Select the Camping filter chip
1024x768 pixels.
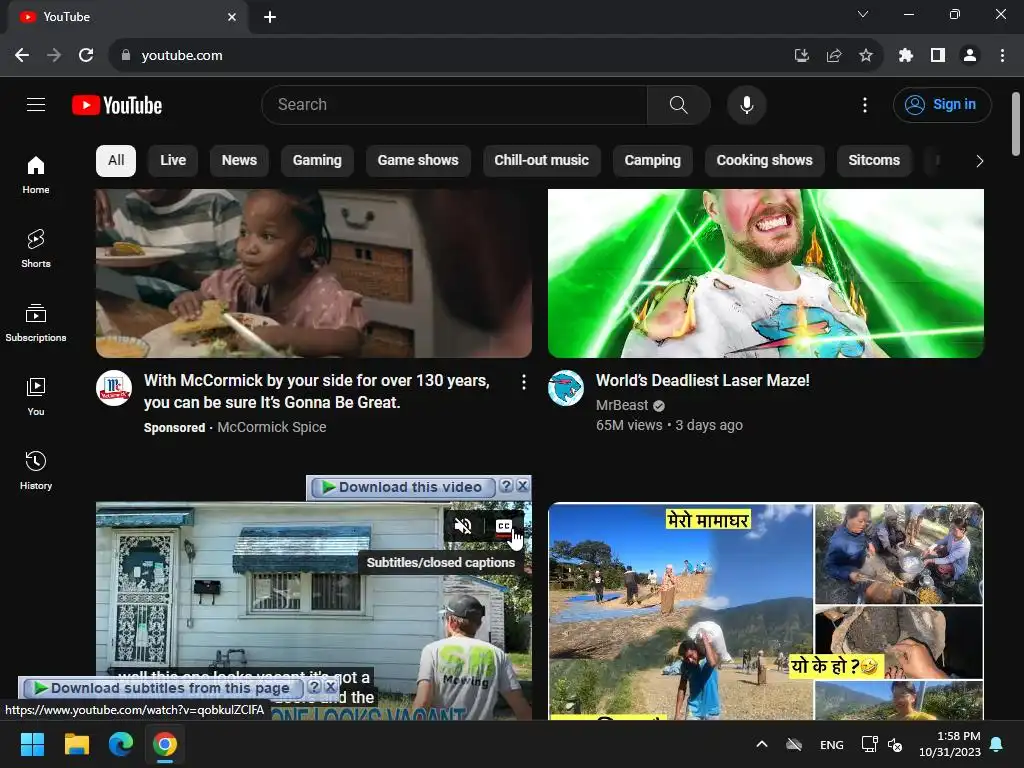click(652, 161)
